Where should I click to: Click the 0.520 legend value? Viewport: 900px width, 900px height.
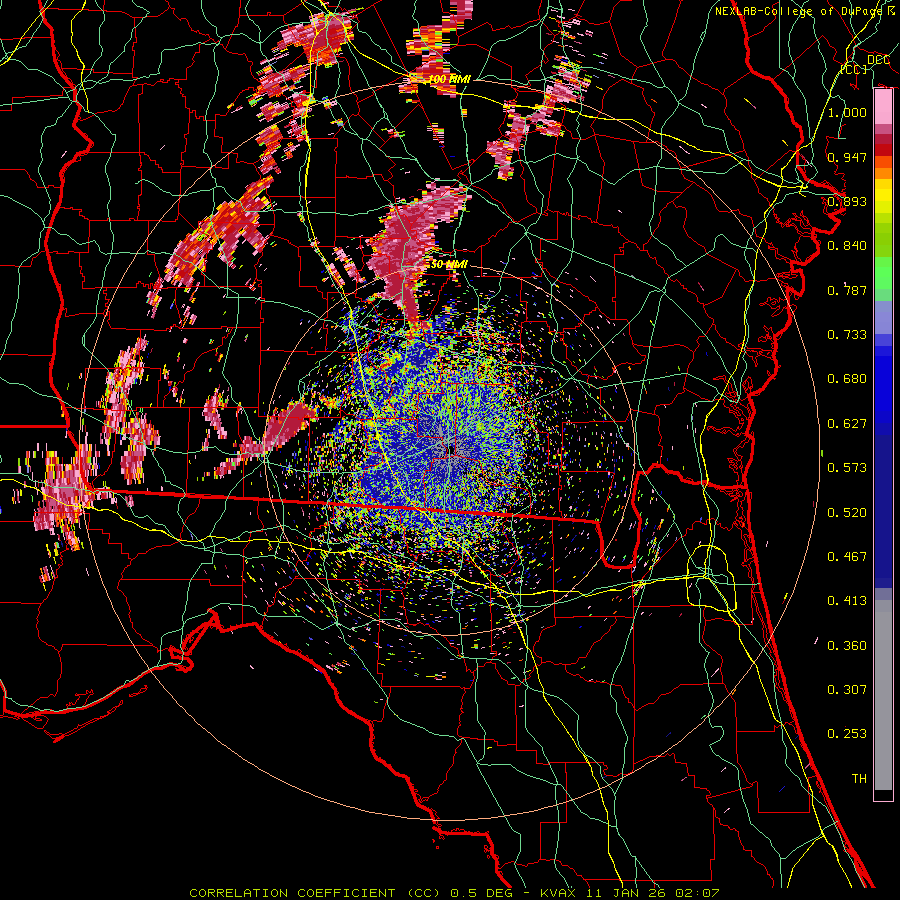pyautogui.click(x=847, y=513)
